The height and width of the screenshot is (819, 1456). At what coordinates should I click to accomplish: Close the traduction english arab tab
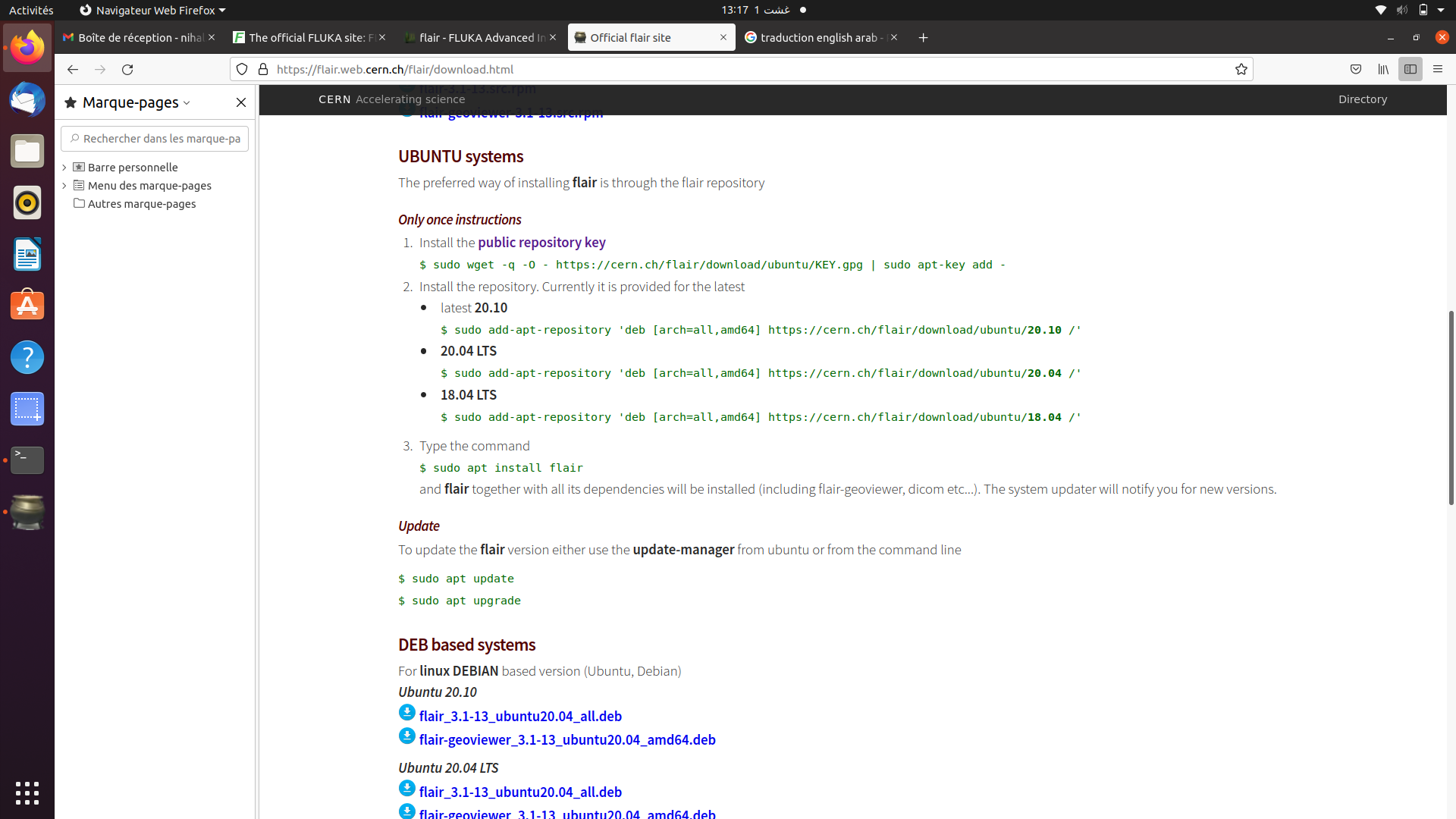pyautogui.click(x=894, y=37)
